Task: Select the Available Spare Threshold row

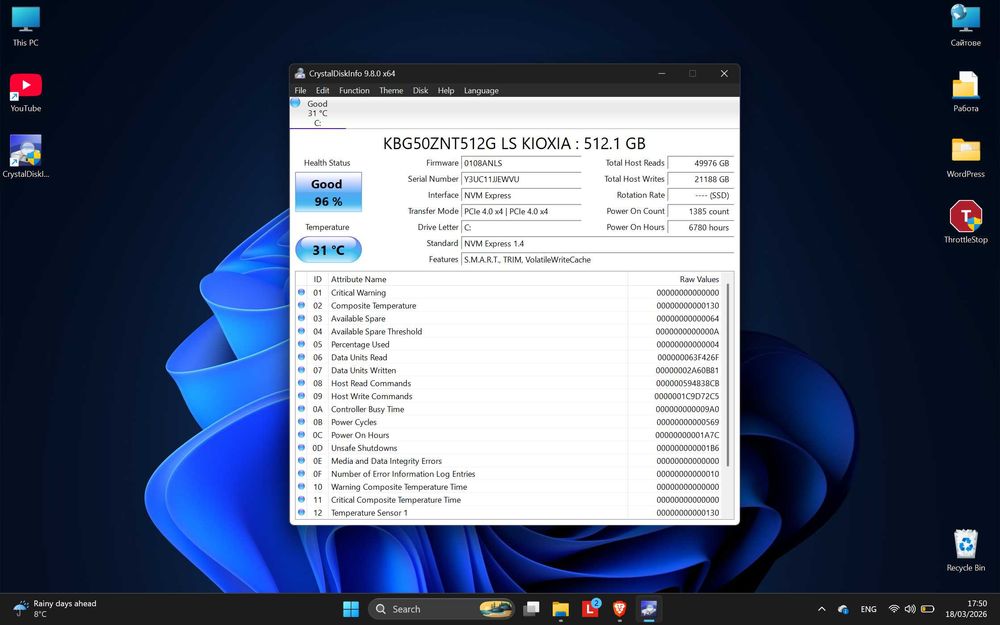Action: click(x=510, y=332)
